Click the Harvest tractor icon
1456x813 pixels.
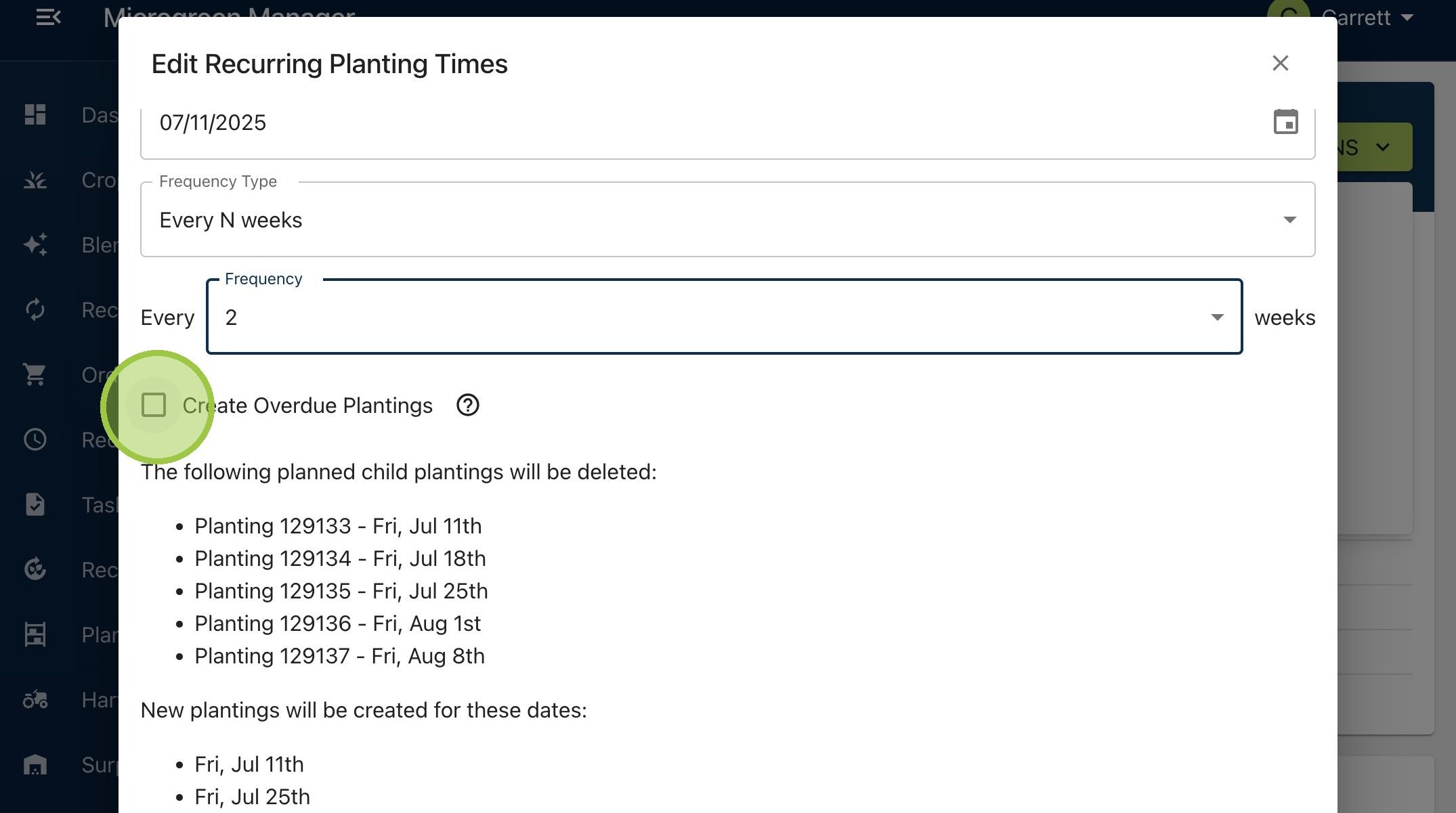[35, 699]
